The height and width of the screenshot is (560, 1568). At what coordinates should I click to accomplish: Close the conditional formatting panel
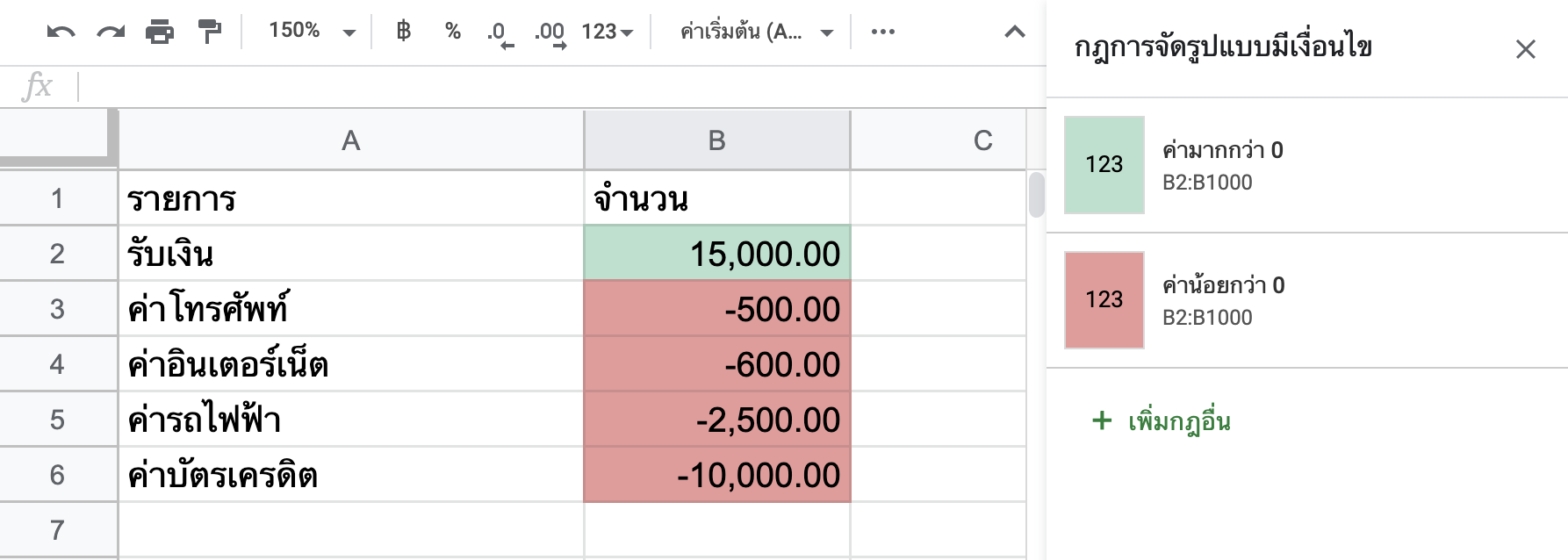[1526, 49]
